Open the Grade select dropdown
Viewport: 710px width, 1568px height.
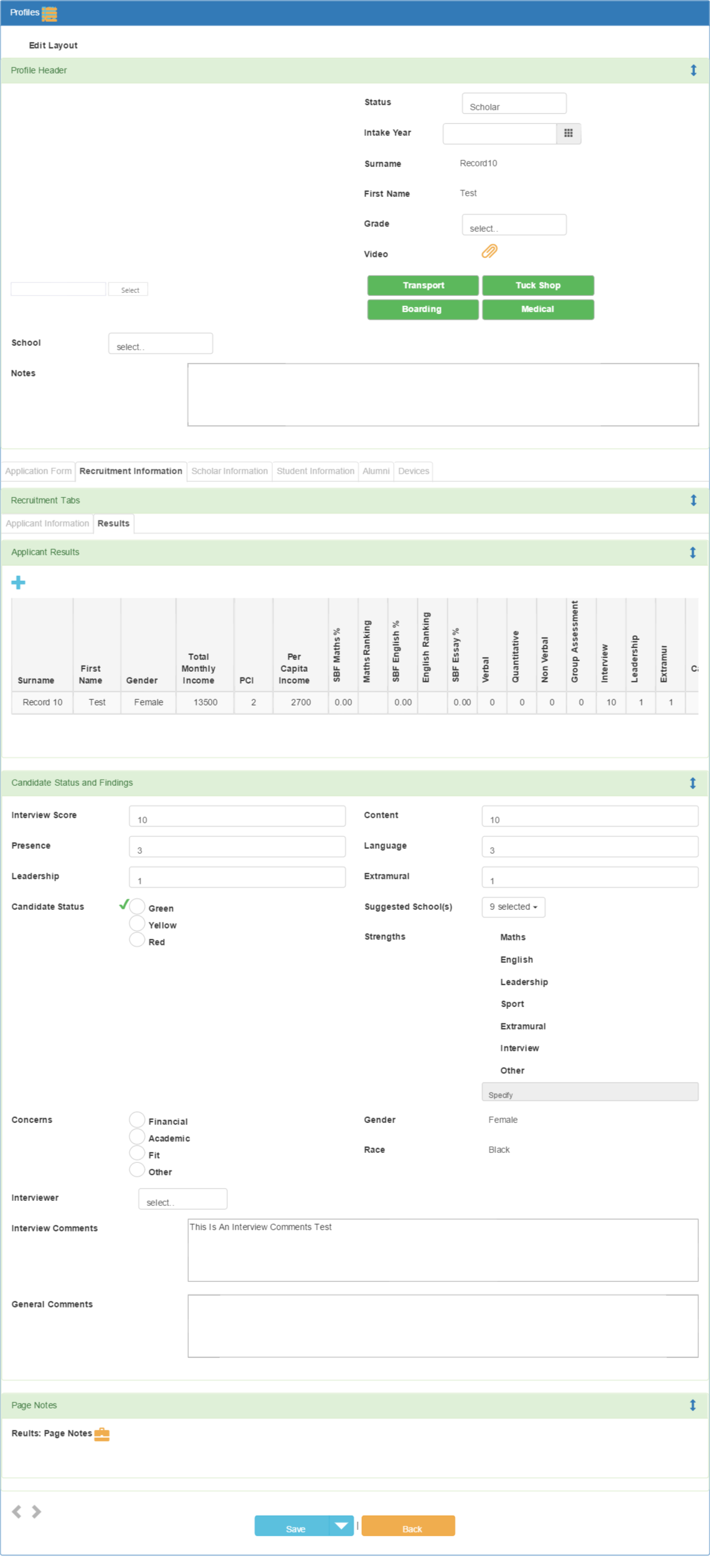[514, 225]
